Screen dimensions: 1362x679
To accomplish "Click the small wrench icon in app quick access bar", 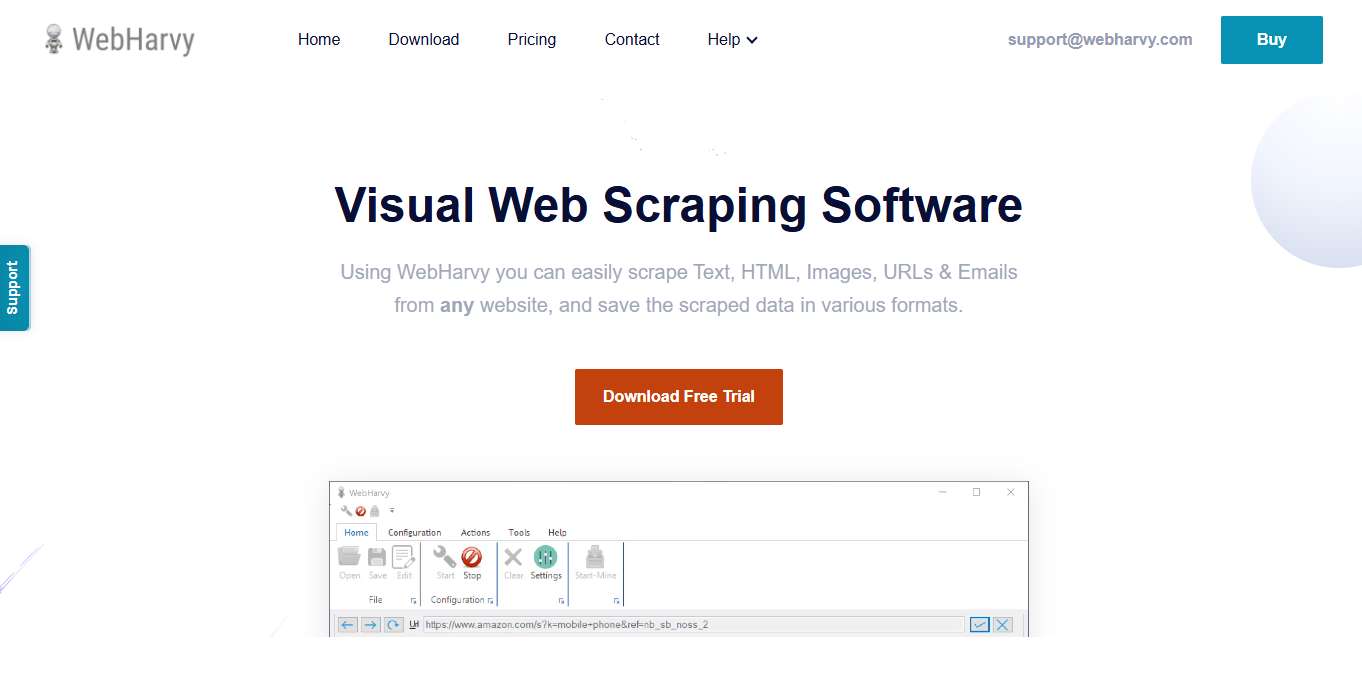I will (x=346, y=511).
